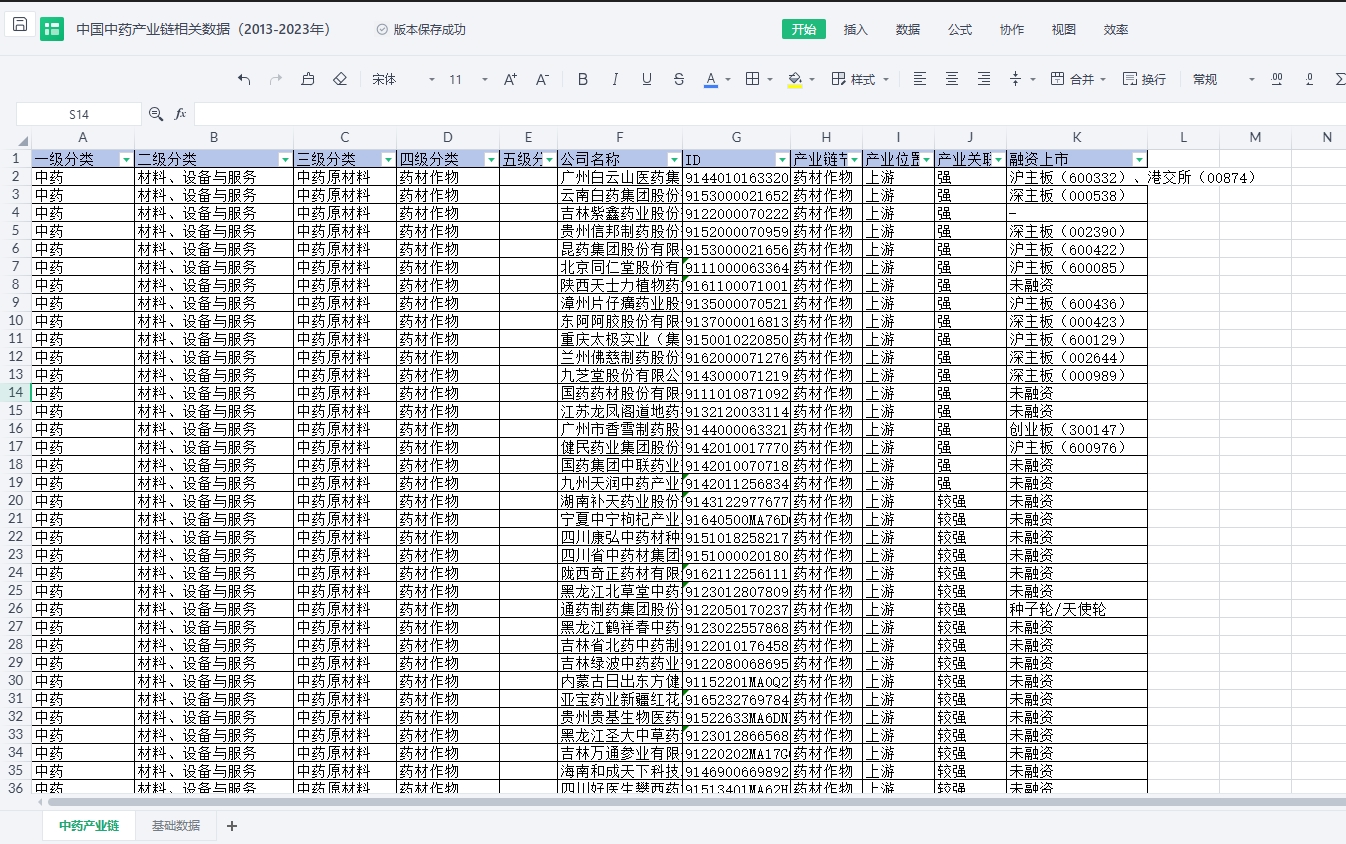Click the cell name box showing S14
1346x844 pixels.
(x=79, y=114)
